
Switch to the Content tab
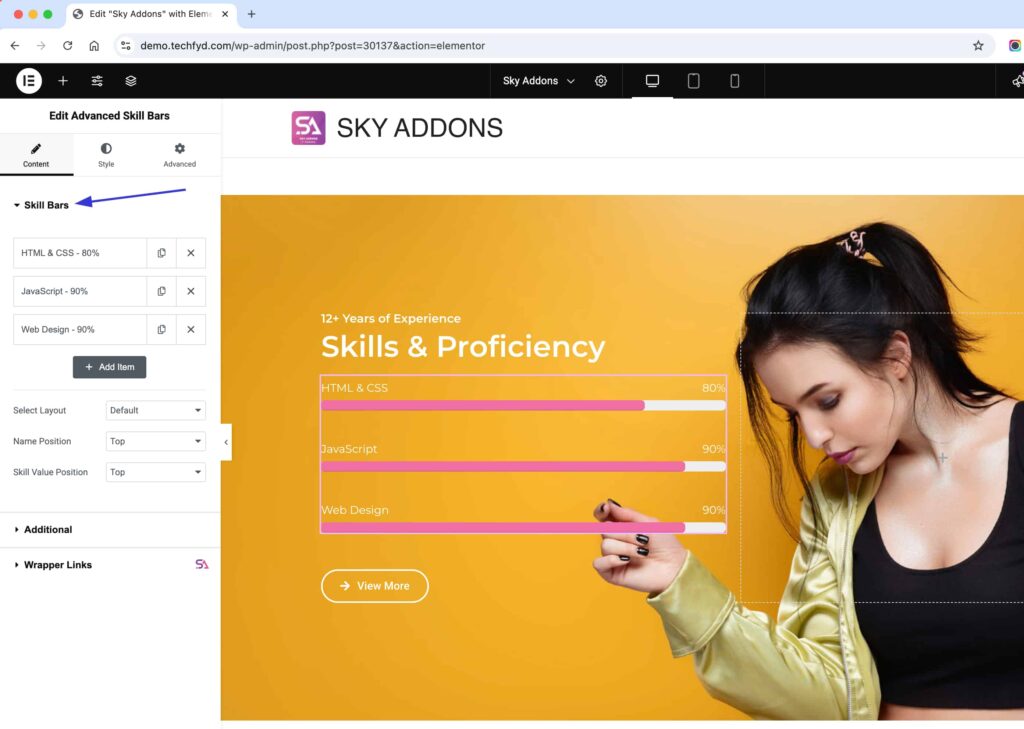pos(36,155)
